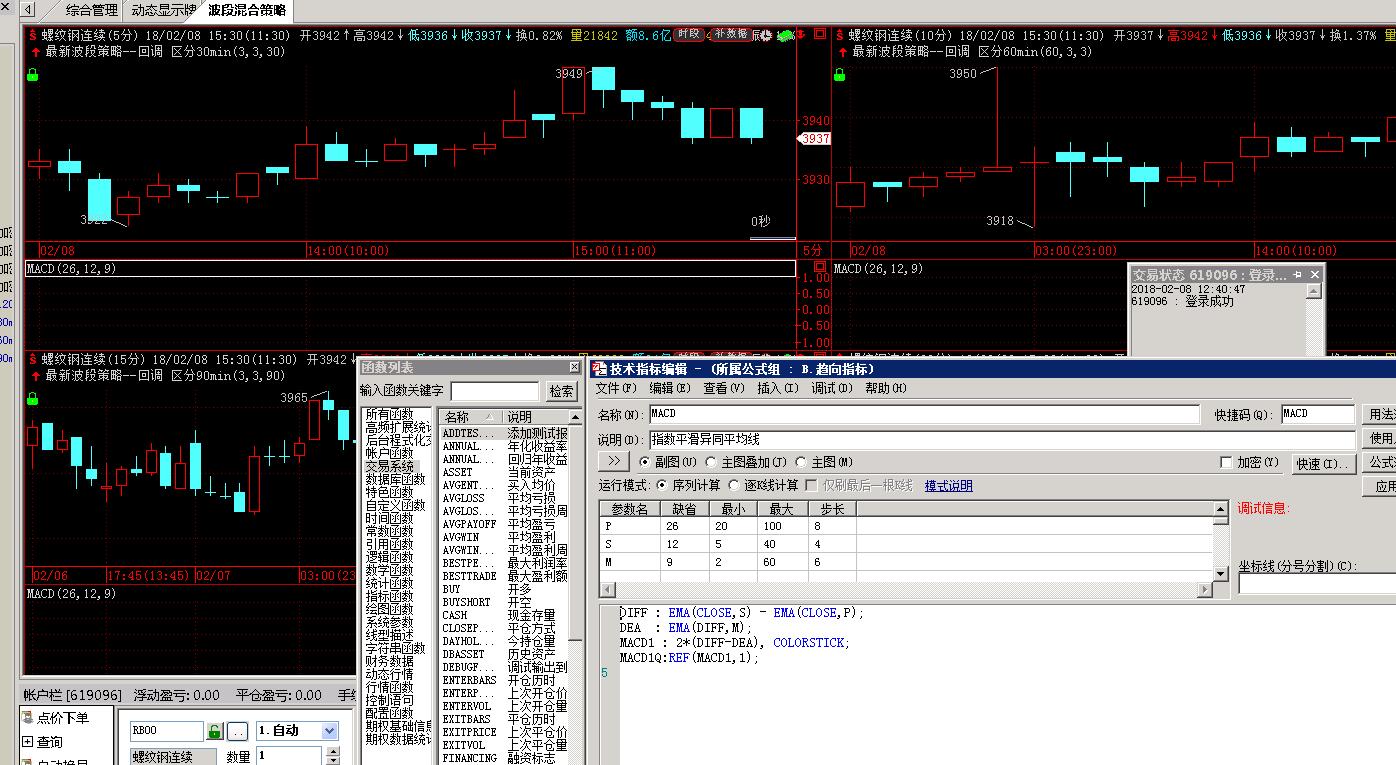Select 序列计算 run mode radio
Image resolution: width=1396 pixels, height=765 pixels.
pos(662,485)
